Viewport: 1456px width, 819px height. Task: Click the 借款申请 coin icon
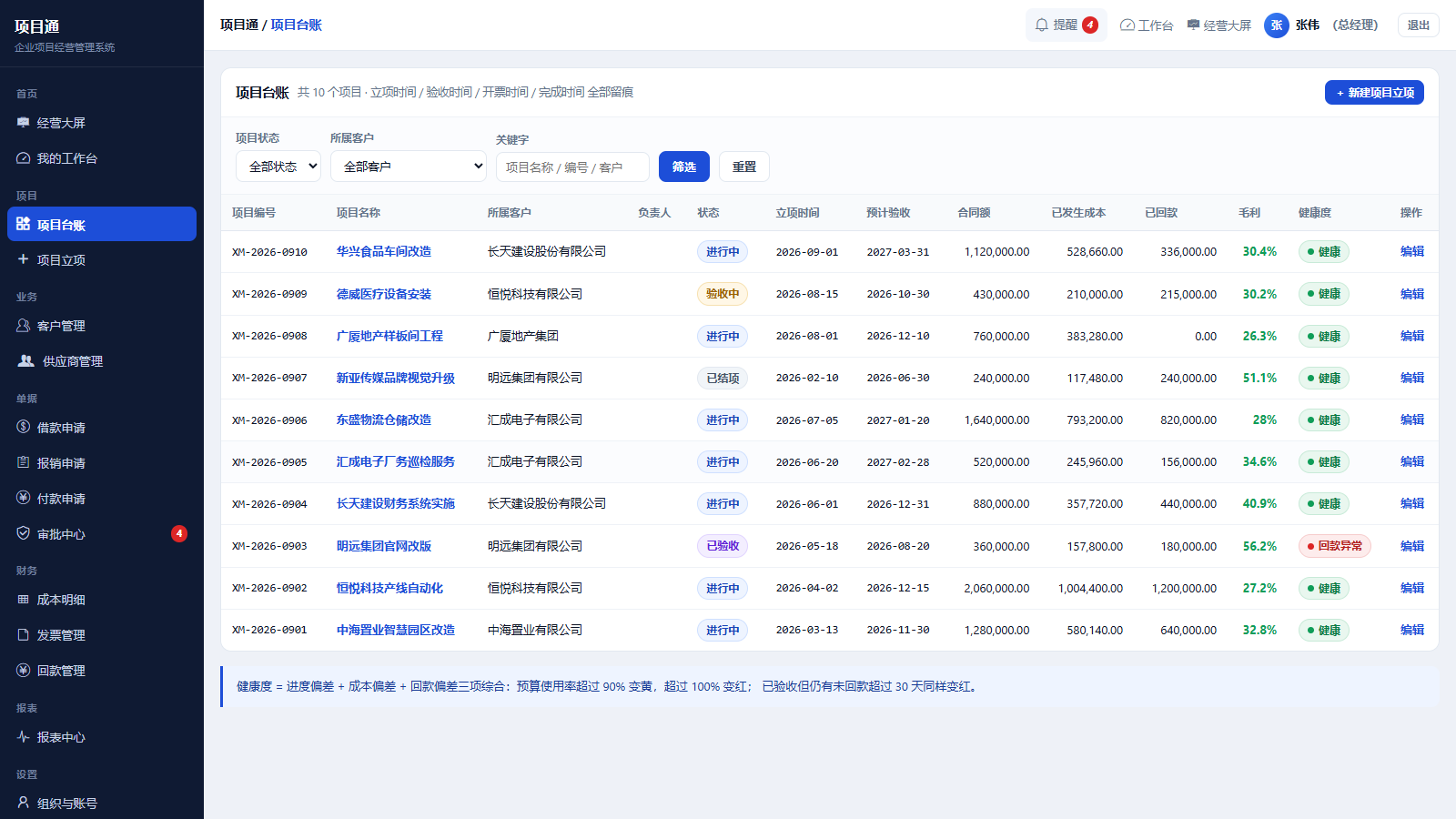[x=23, y=428]
